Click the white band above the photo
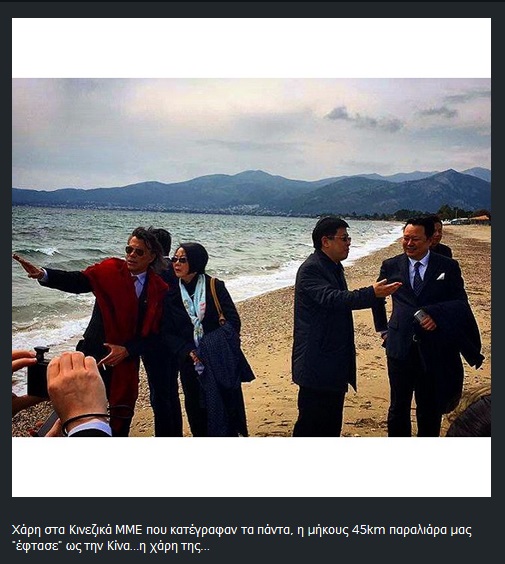505x564 pixels. (x=251, y=48)
